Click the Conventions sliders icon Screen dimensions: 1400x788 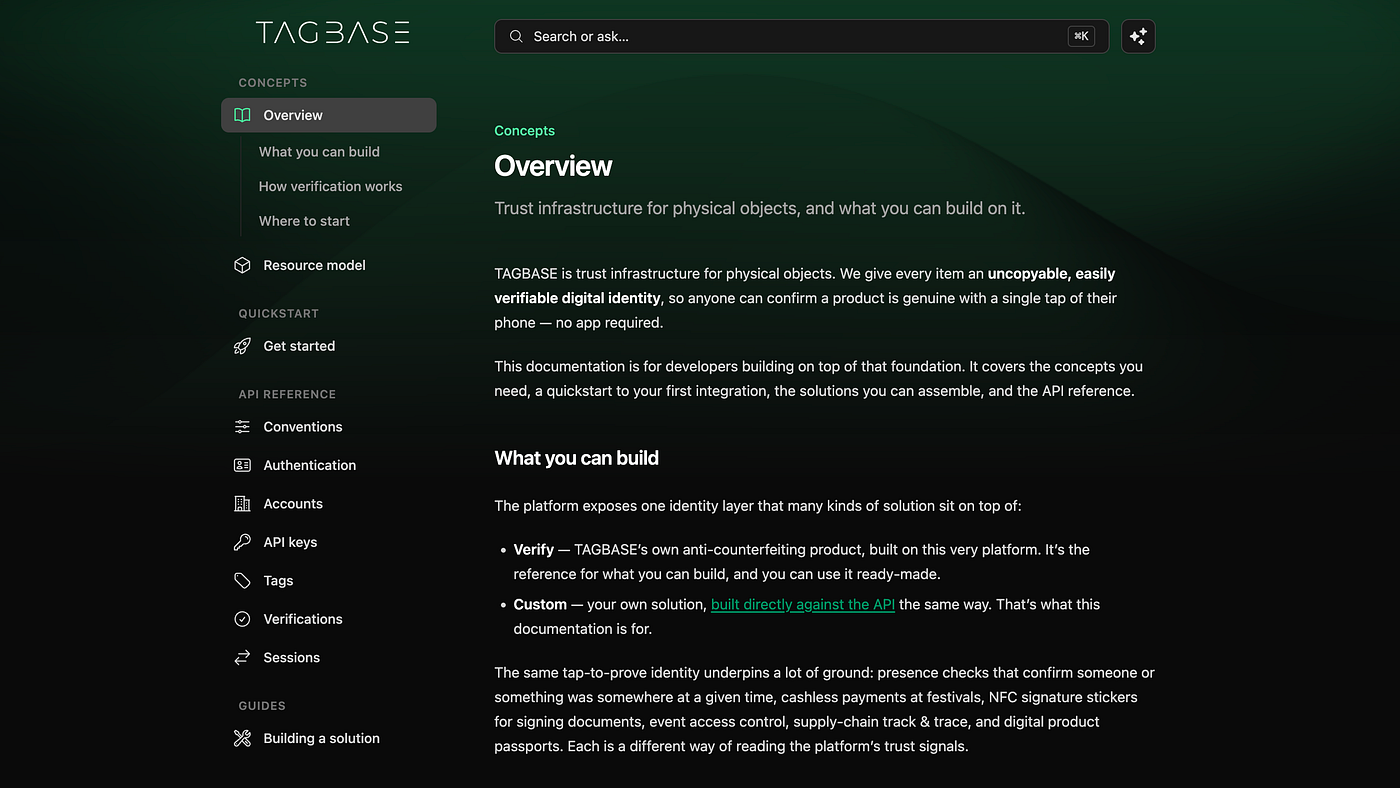(x=242, y=427)
